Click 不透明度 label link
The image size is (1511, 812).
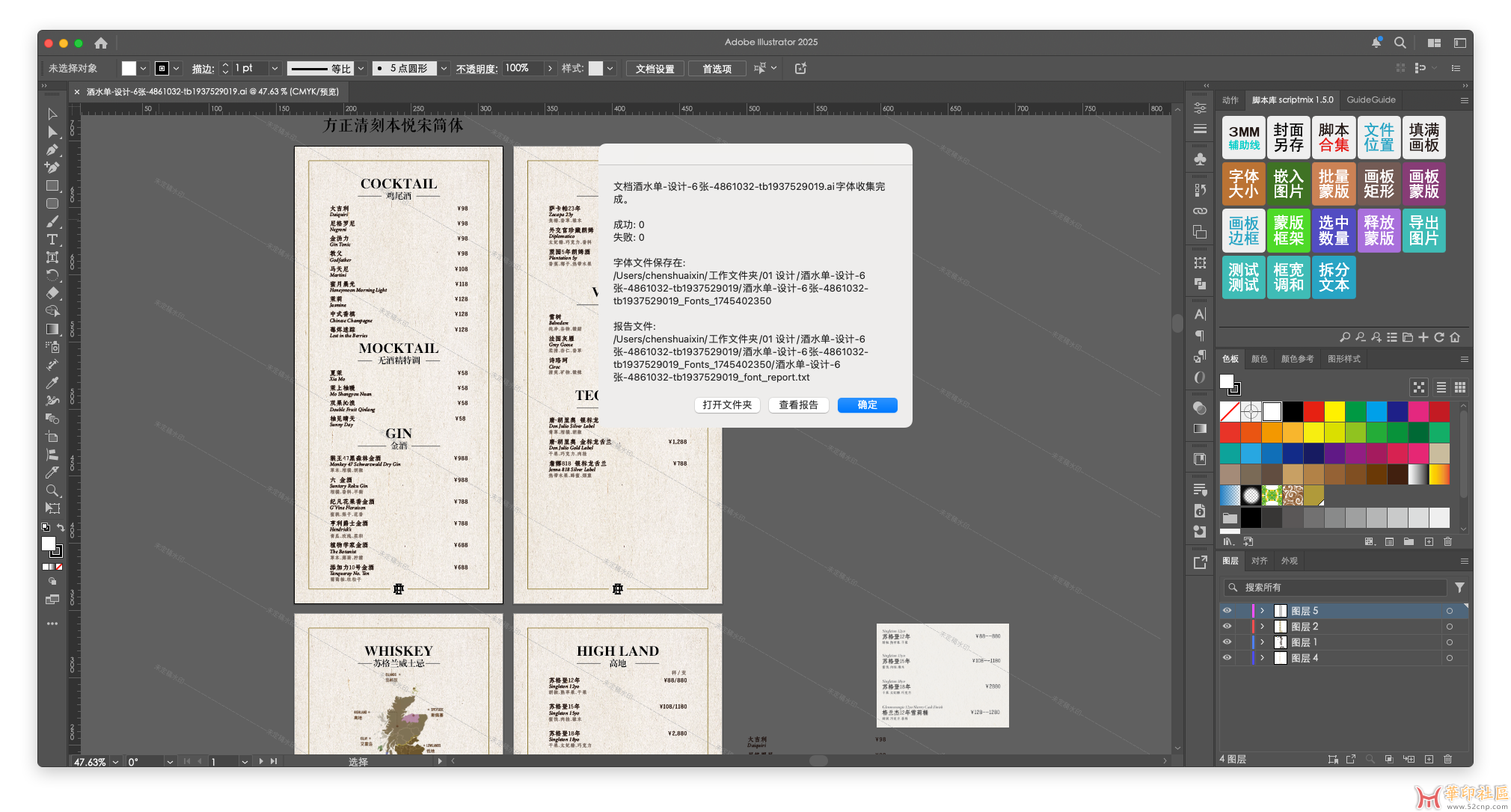[476, 69]
